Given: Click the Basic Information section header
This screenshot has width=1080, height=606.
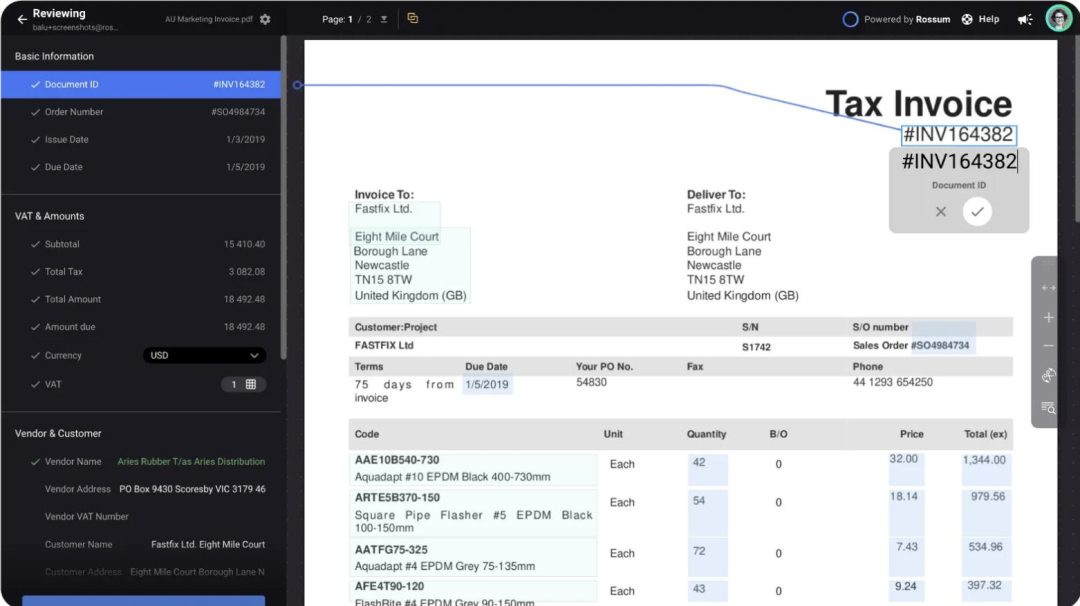Looking at the screenshot, I should (x=54, y=56).
